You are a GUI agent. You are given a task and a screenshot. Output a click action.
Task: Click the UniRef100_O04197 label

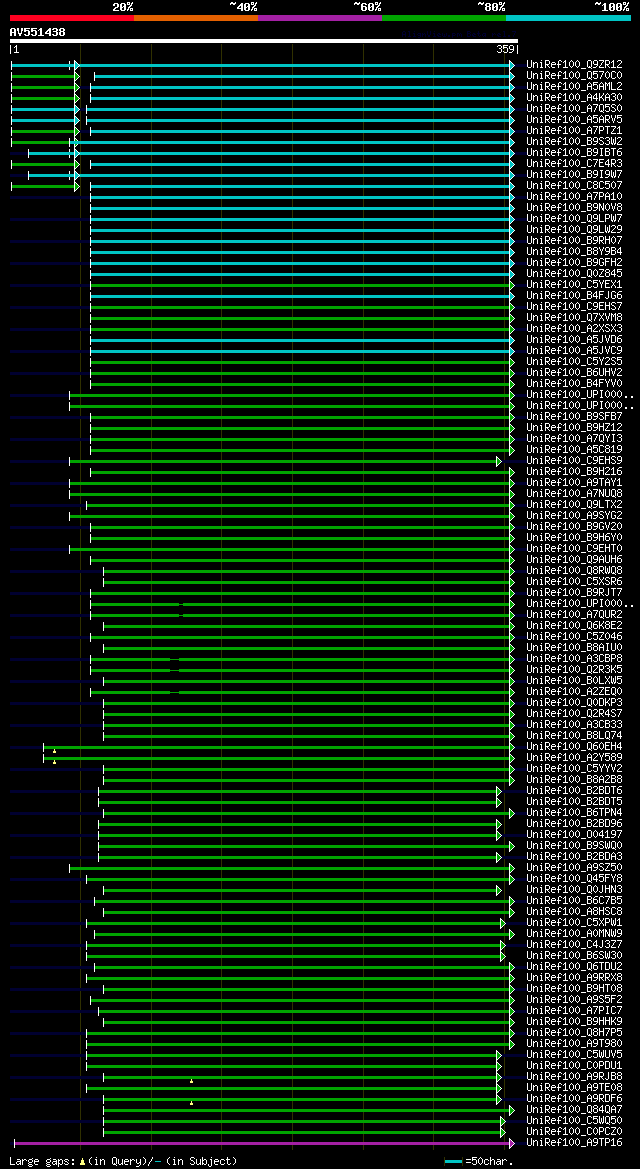click(574, 834)
